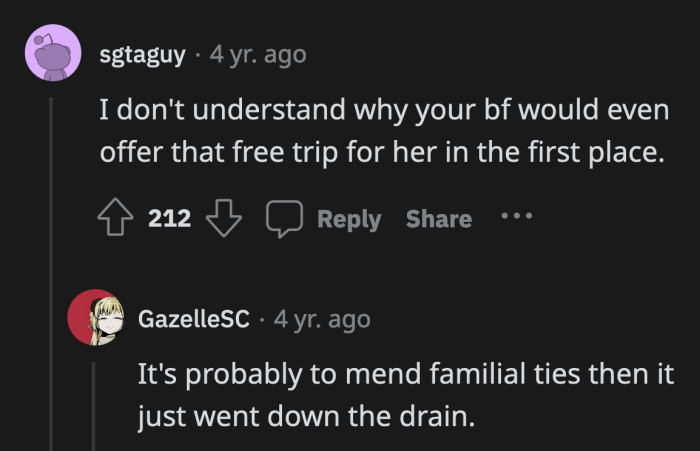Open the timestamp link beside sgtaguy
The image size is (700, 451).
pyautogui.click(x=258, y=54)
